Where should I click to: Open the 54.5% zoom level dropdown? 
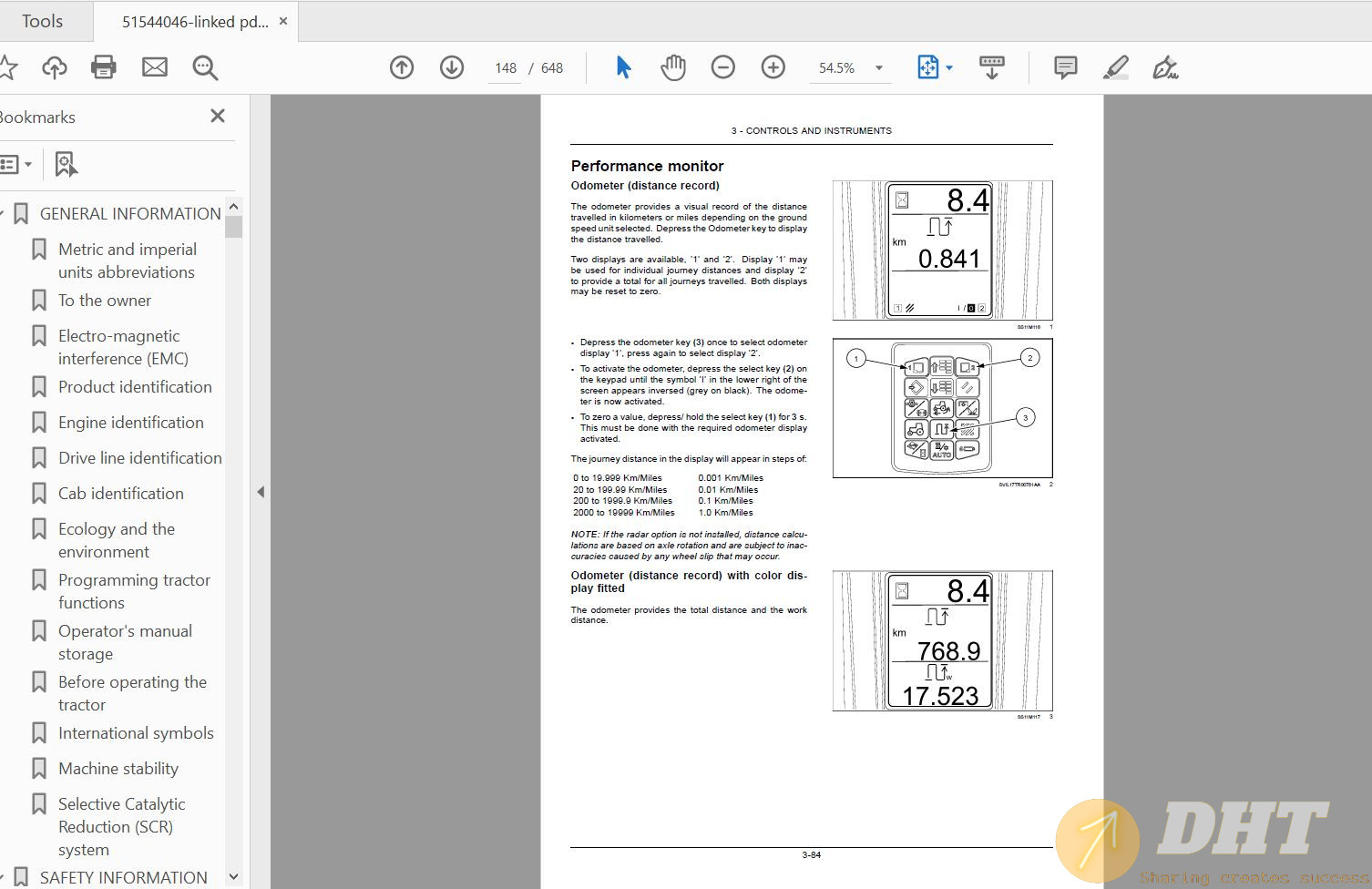coord(879,68)
